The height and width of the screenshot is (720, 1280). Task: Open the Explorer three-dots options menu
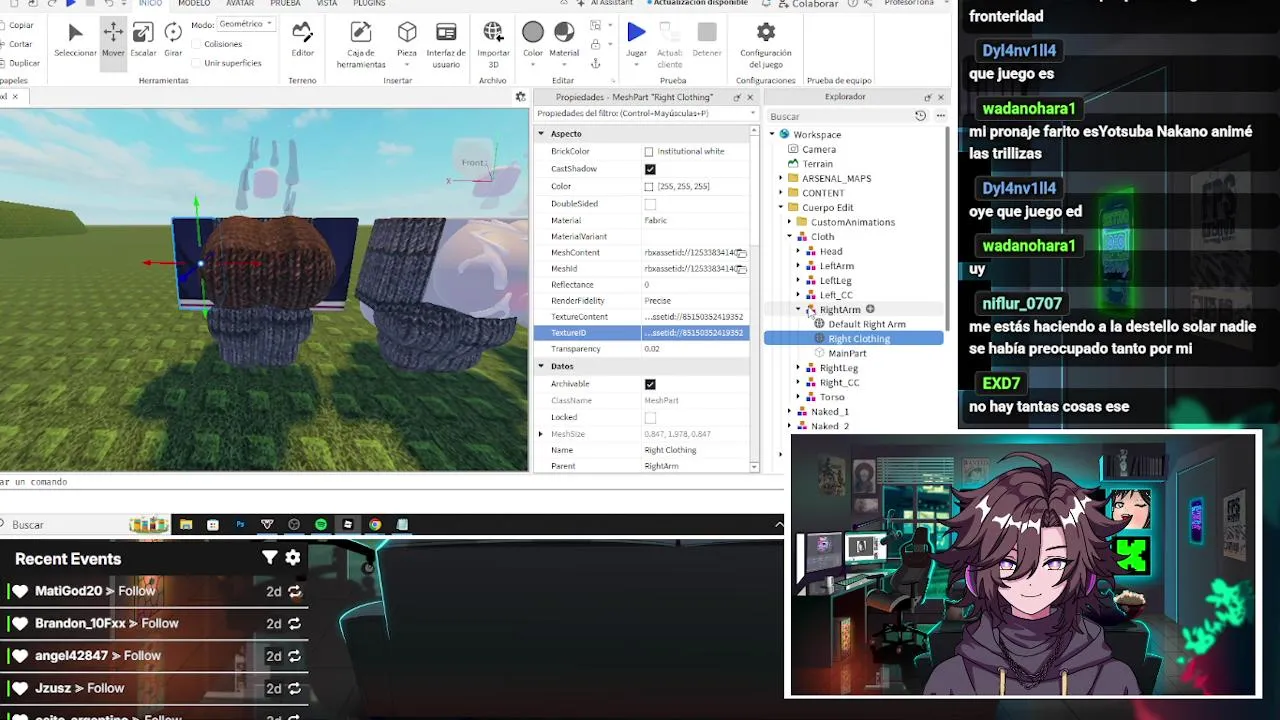(940, 116)
